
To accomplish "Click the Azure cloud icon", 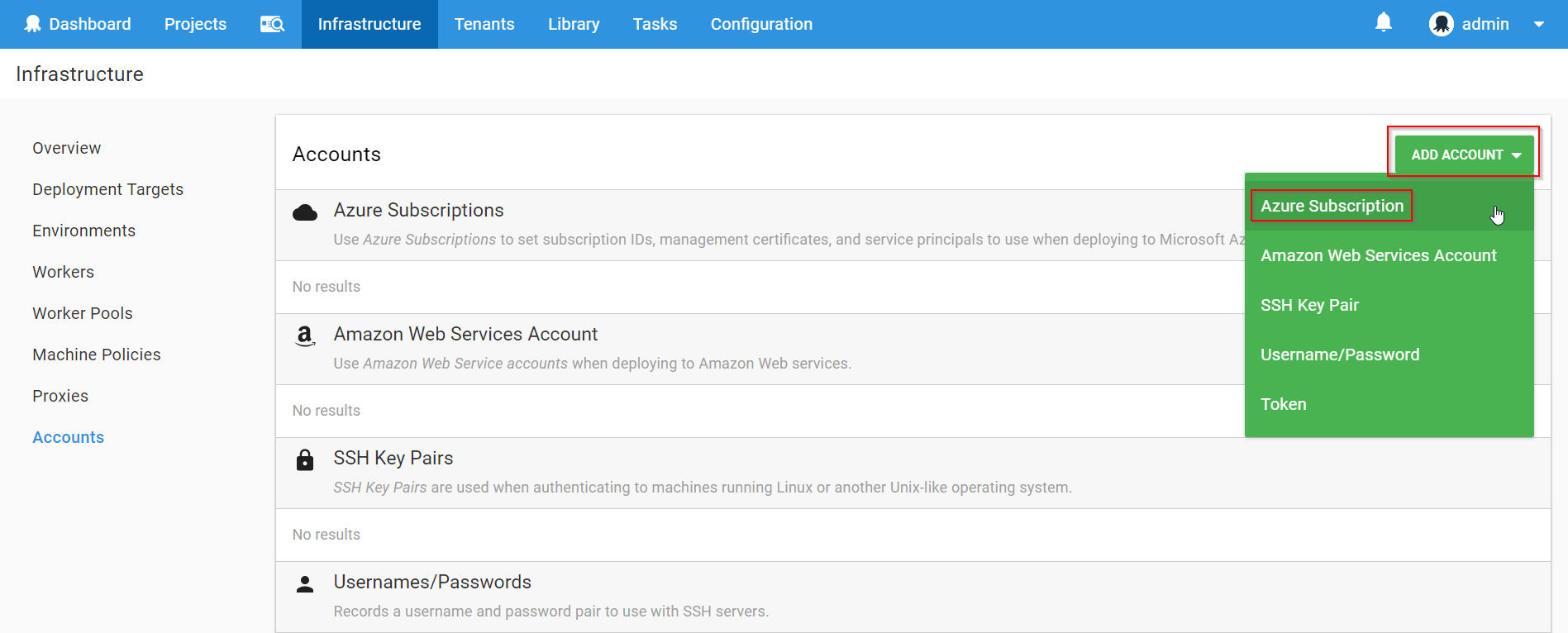I will [x=305, y=212].
